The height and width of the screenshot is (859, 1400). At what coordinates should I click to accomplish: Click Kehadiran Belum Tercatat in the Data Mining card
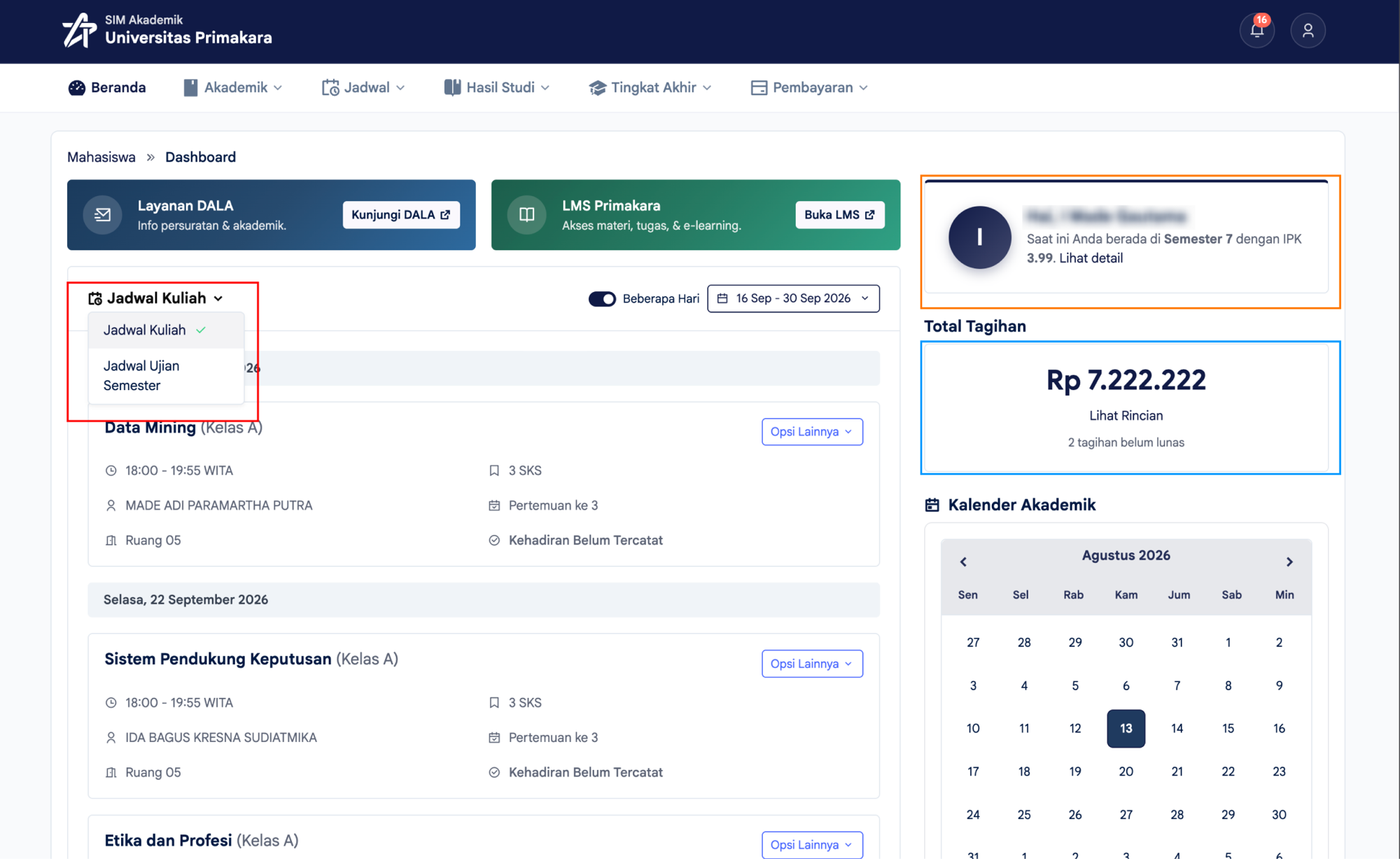tap(586, 540)
